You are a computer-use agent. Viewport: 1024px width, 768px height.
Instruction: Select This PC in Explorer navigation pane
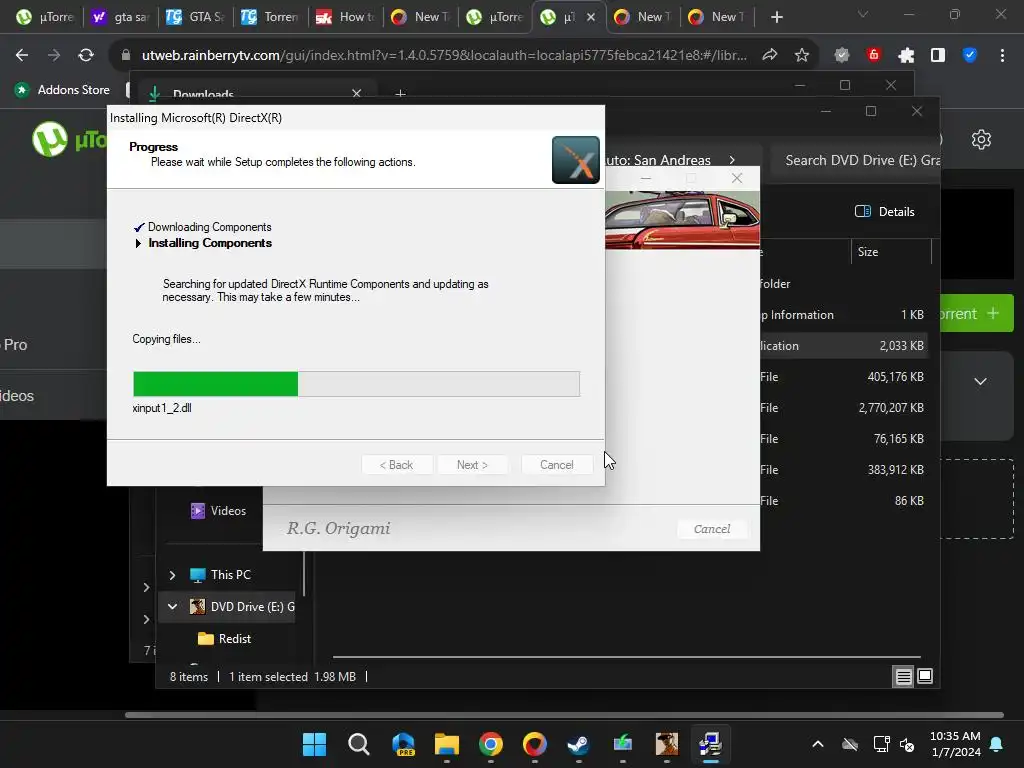[220, 575]
